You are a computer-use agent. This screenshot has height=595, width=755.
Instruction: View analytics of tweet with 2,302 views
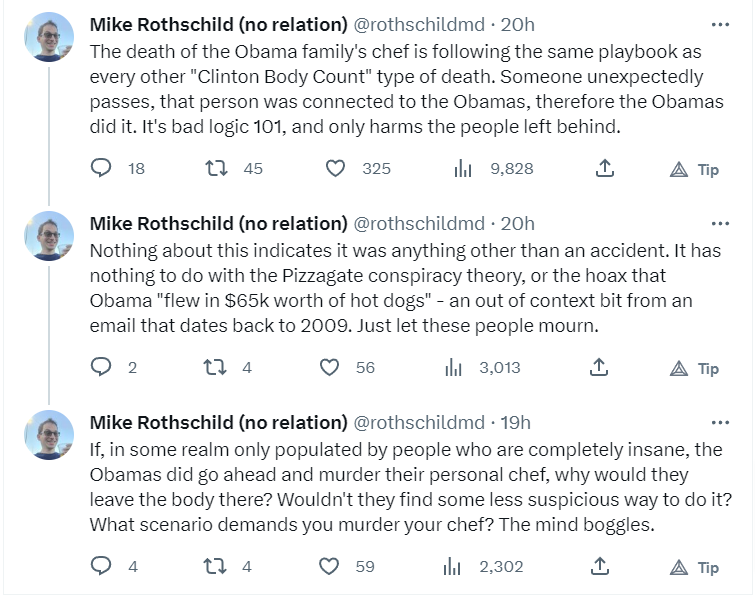[452, 567]
